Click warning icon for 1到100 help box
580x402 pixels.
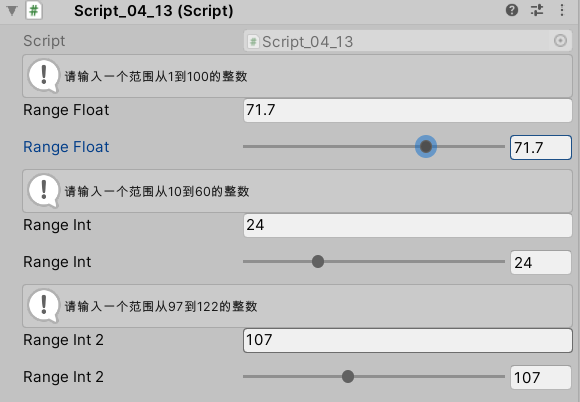44,76
